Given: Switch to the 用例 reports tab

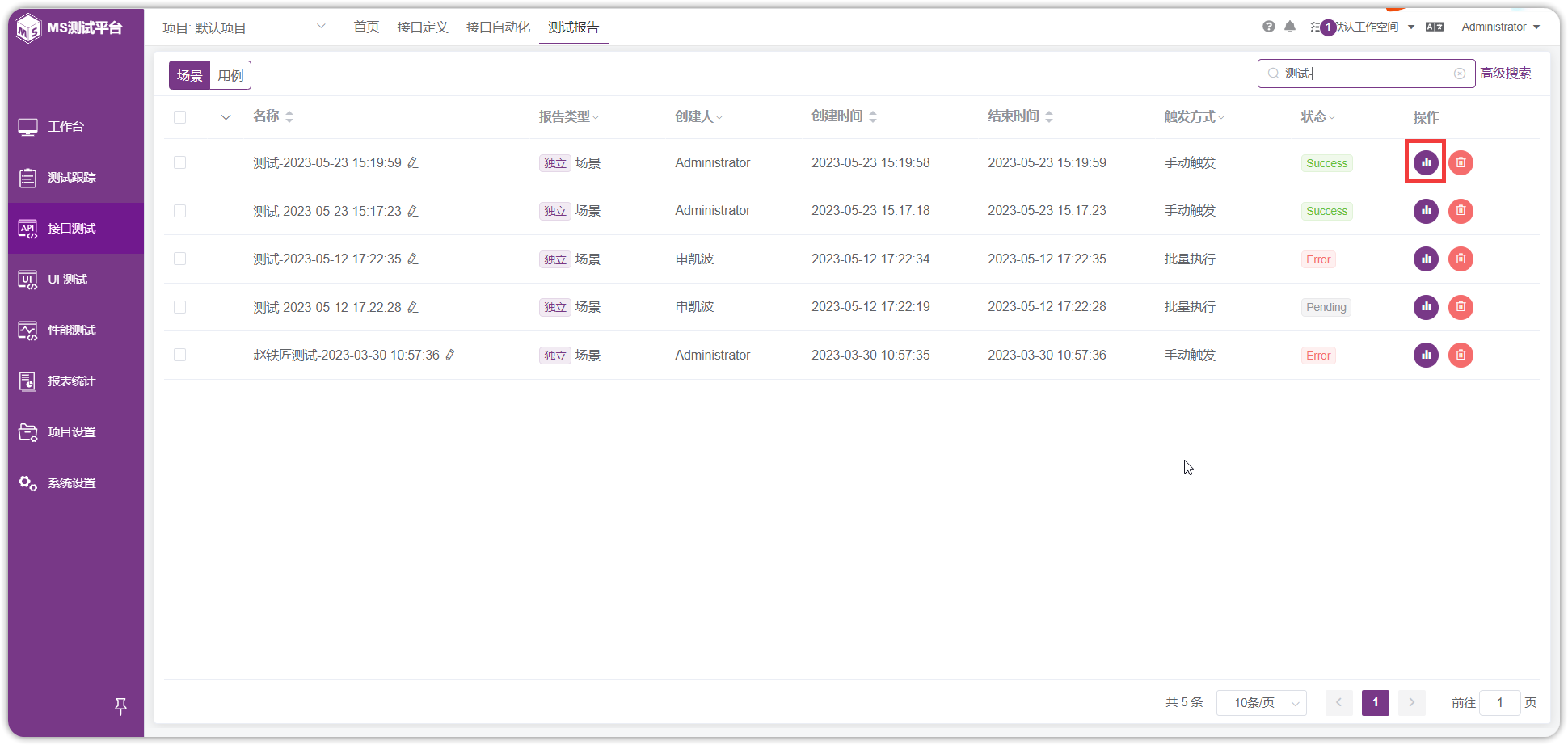Looking at the screenshot, I should [230, 75].
